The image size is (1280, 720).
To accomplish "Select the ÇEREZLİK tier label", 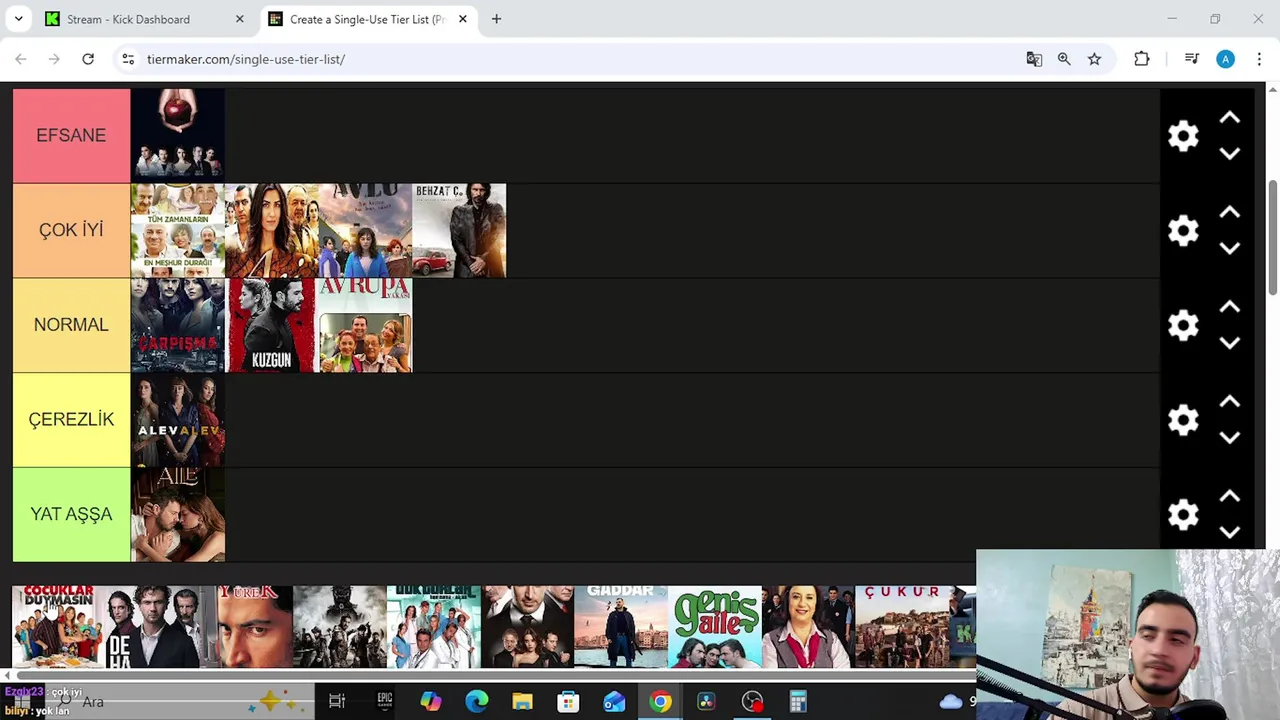I will coord(71,420).
